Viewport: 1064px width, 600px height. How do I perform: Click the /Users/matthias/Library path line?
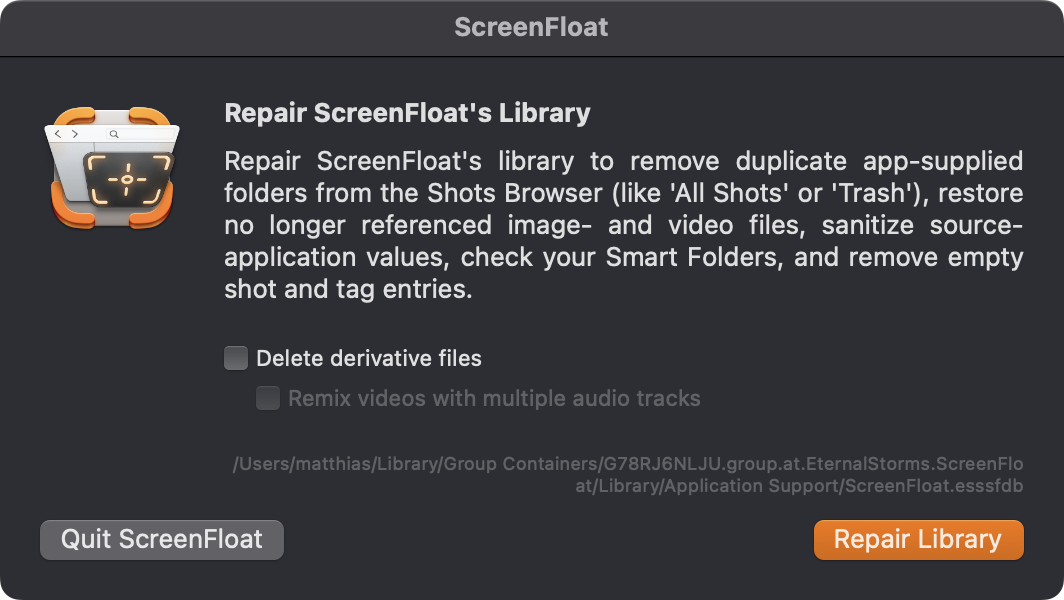[x=628, y=464]
